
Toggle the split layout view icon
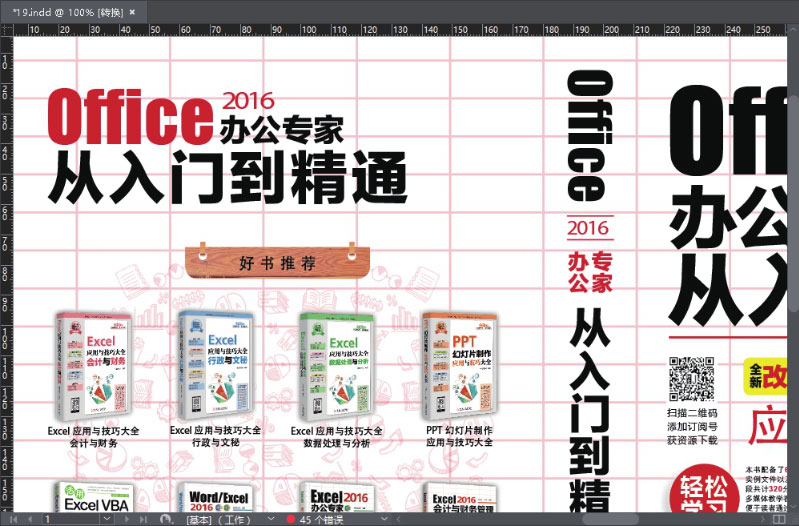click(779, 519)
